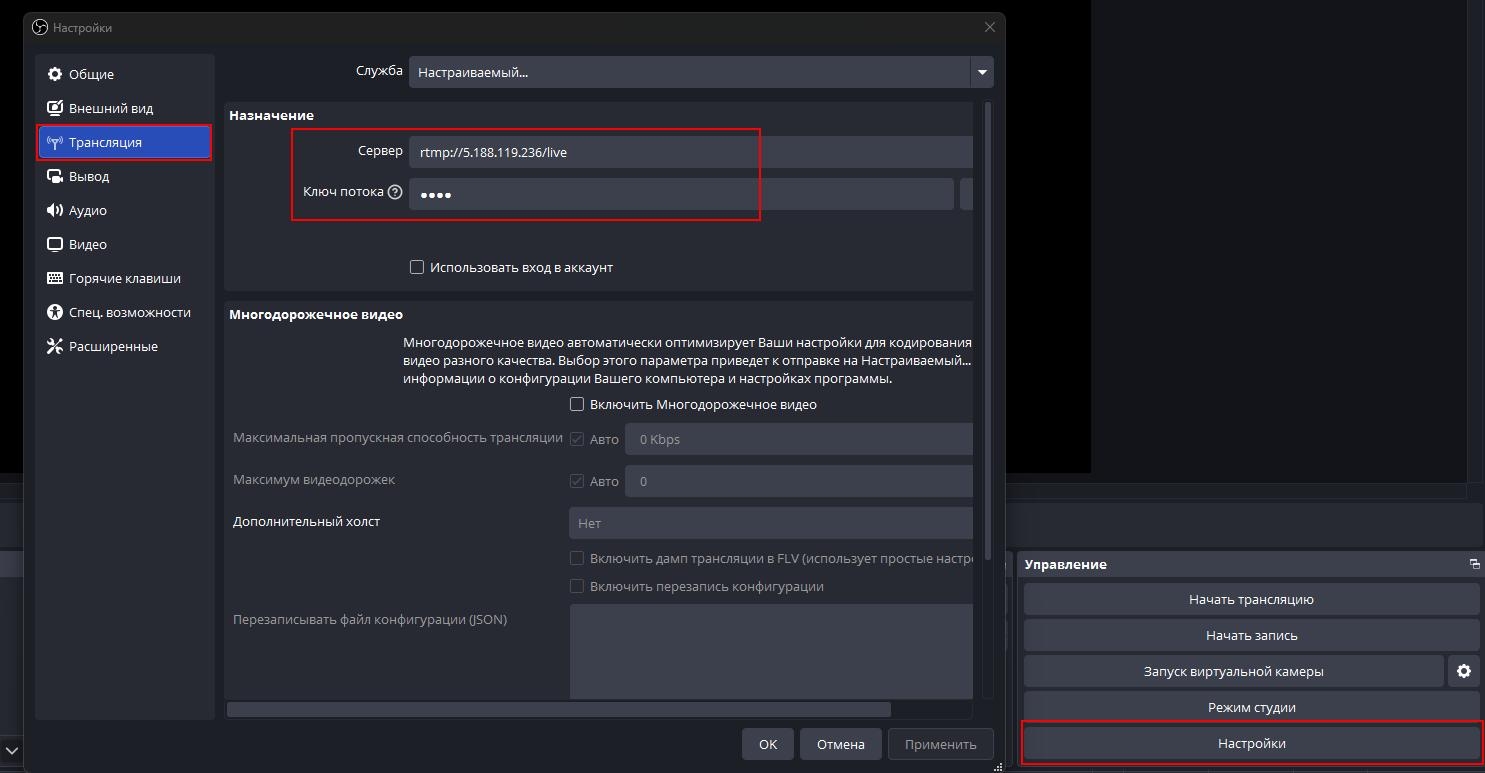The image size is (1485, 773).
Task: Click the General settings gear icon
Action: pyautogui.click(x=55, y=75)
